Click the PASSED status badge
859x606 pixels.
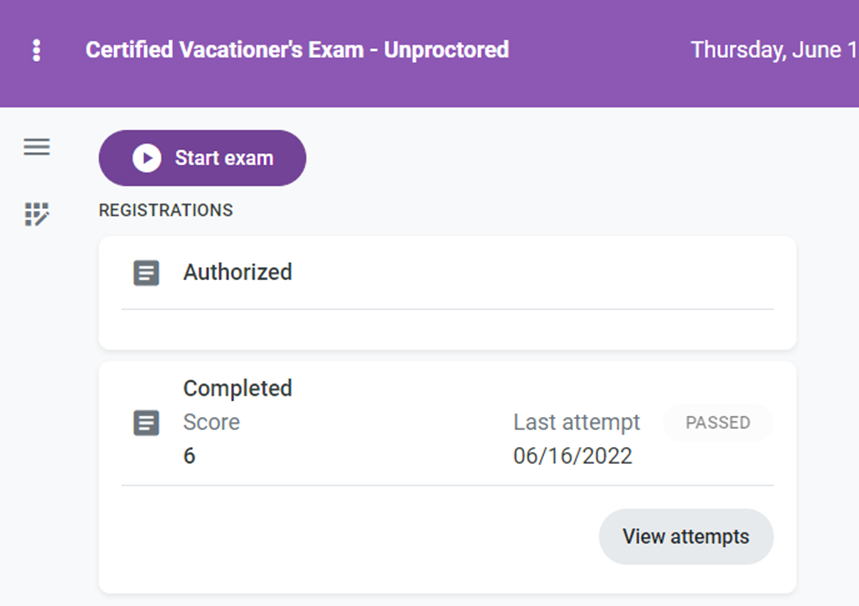coord(718,422)
